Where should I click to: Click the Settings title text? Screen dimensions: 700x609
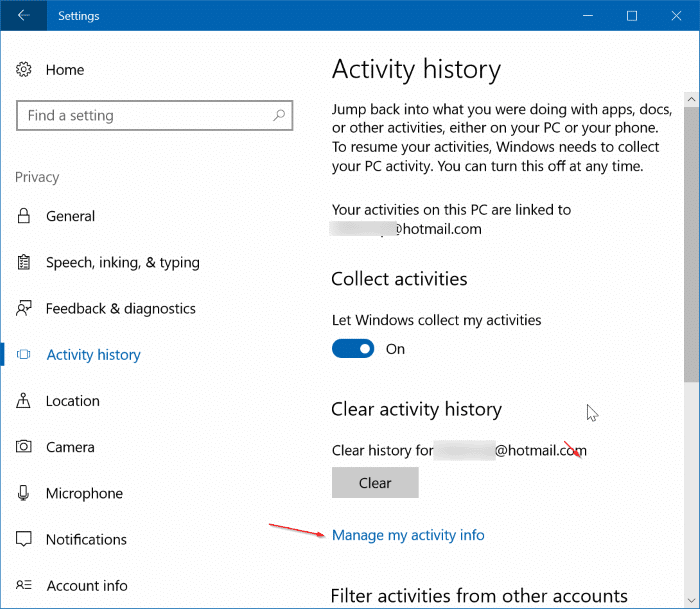click(x=79, y=16)
